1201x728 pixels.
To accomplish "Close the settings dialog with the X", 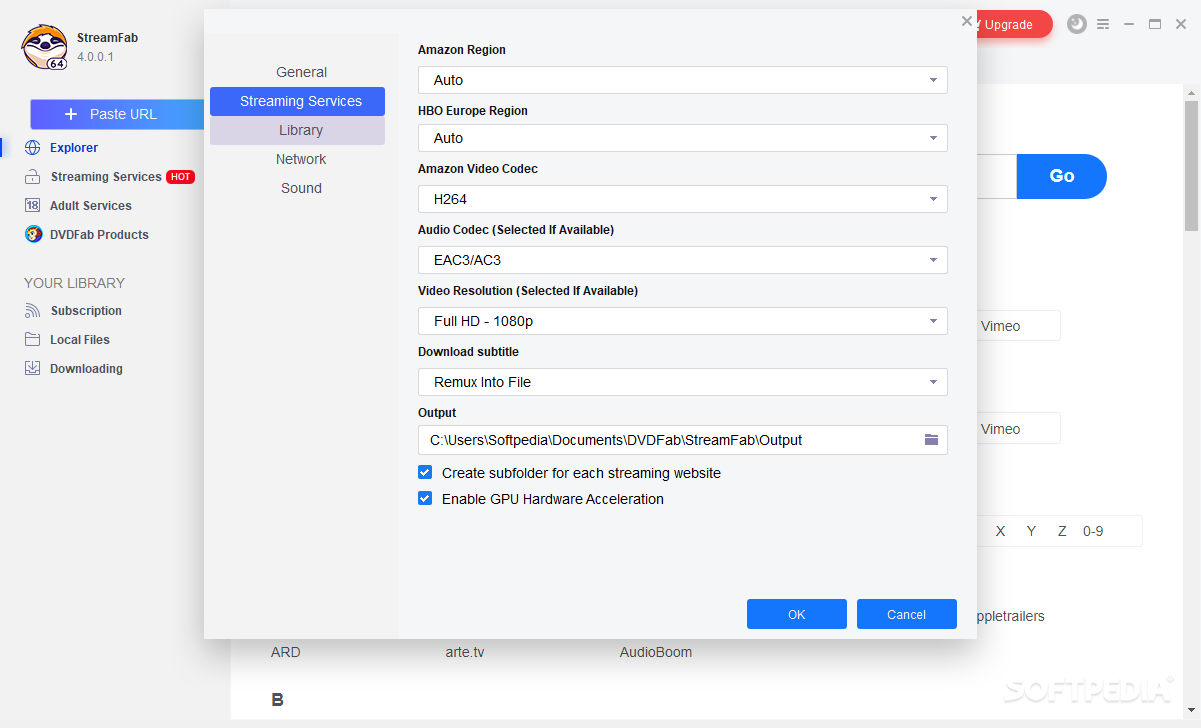I will 966,21.
